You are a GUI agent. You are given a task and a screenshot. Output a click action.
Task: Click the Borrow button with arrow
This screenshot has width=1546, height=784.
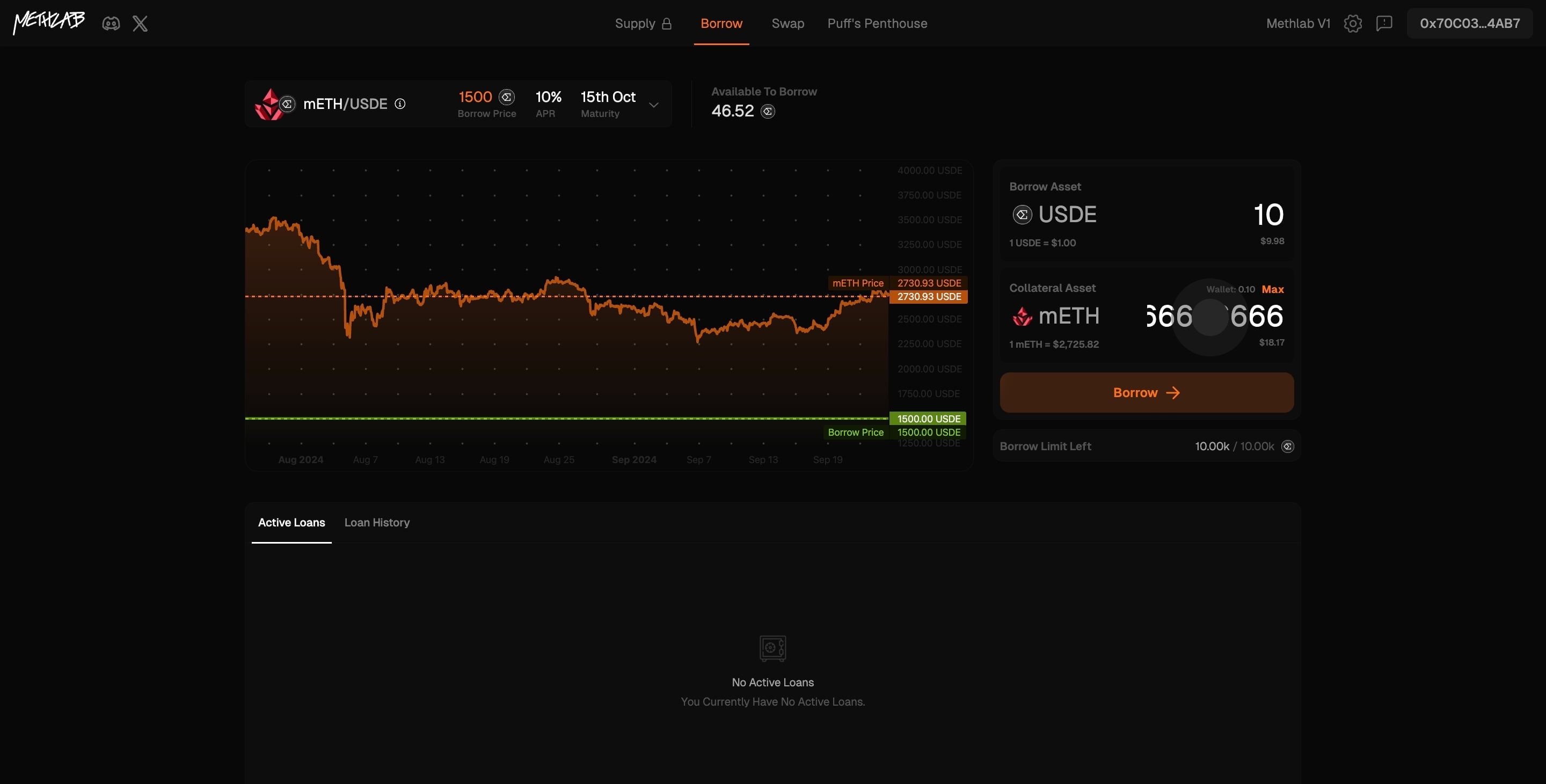point(1146,392)
